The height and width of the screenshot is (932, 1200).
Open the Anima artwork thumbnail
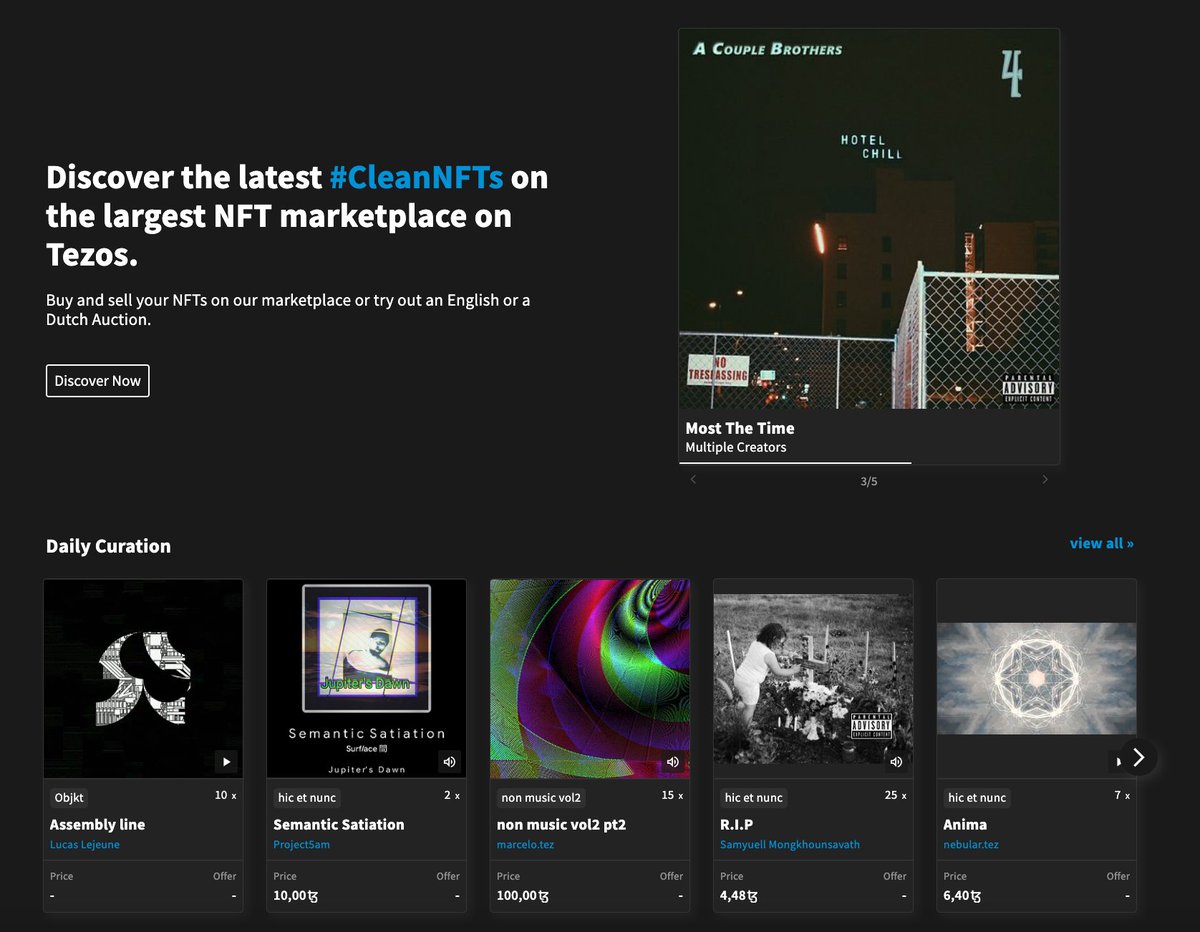(1036, 679)
